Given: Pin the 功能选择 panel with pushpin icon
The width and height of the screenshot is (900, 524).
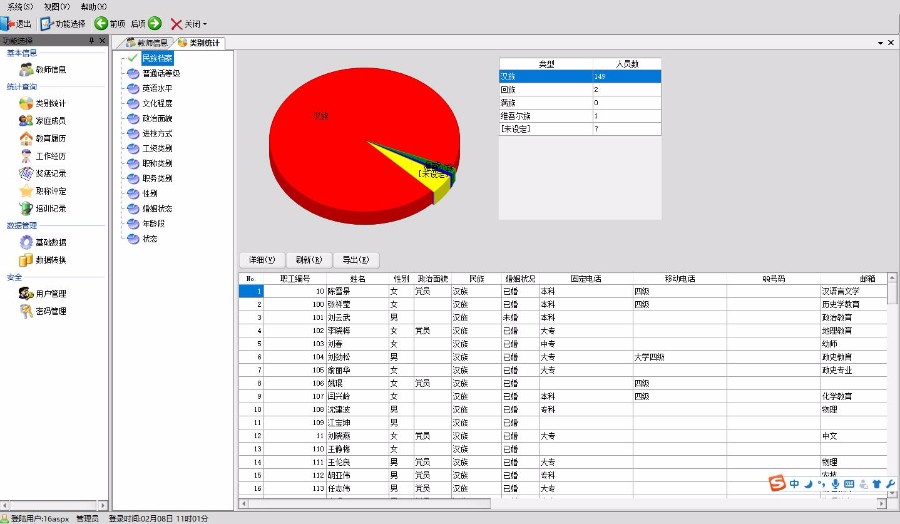Looking at the screenshot, I should pyautogui.click(x=91, y=41).
